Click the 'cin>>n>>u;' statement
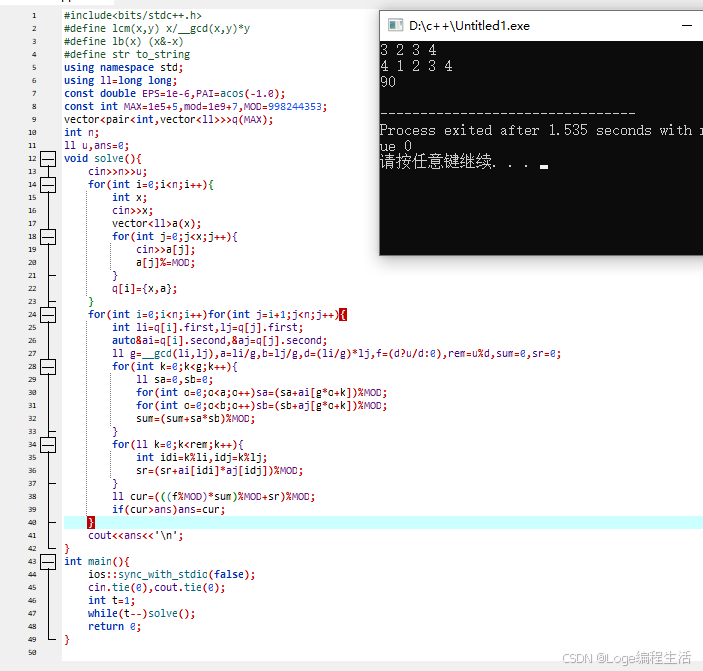 (117, 172)
